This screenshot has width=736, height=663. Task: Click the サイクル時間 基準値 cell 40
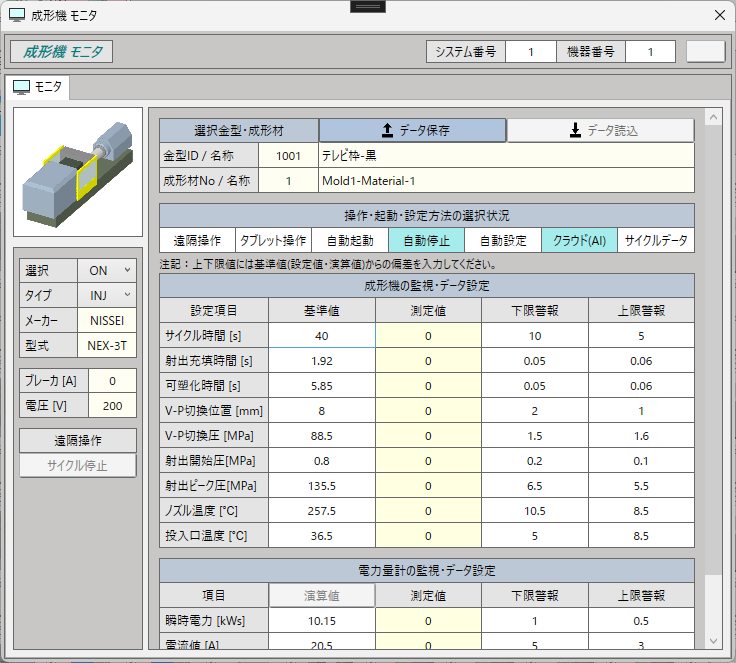pyautogui.click(x=322, y=336)
